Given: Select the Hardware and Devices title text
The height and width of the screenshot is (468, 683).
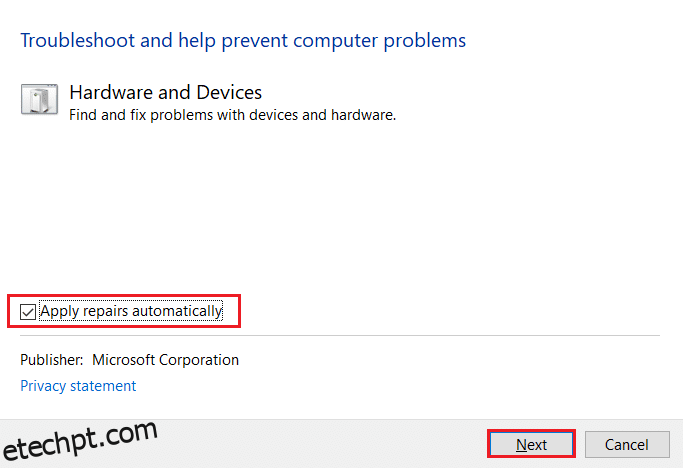Looking at the screenshot, I should pos(166,92).
